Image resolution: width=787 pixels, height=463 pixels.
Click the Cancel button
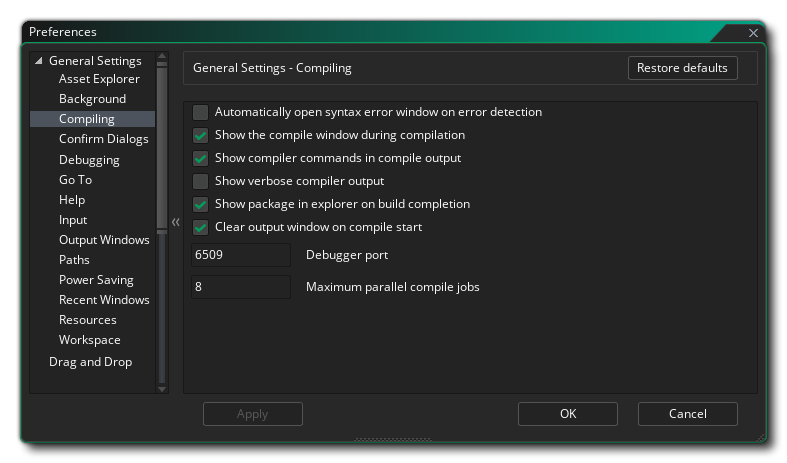687,414
